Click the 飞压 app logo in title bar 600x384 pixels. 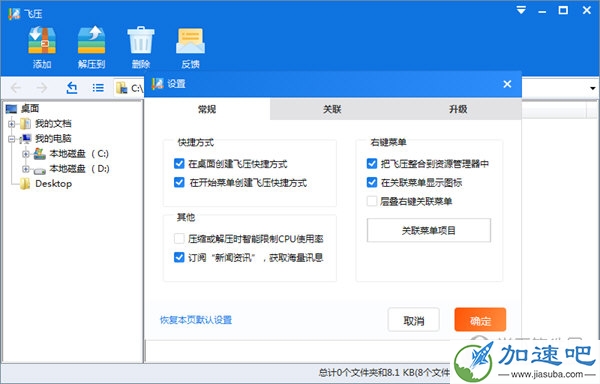(x=14, y=13)
